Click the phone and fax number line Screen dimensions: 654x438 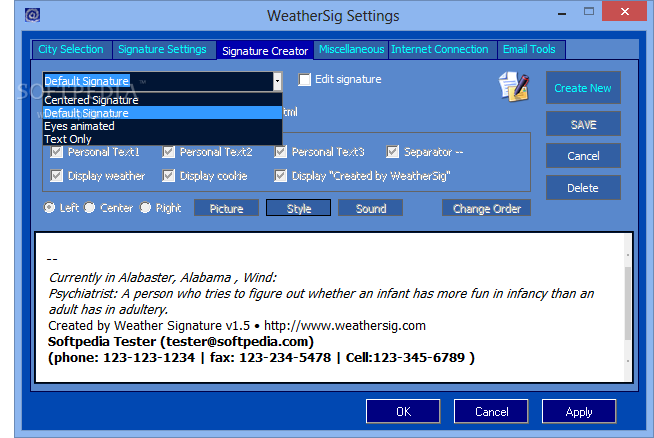(262, 357)
